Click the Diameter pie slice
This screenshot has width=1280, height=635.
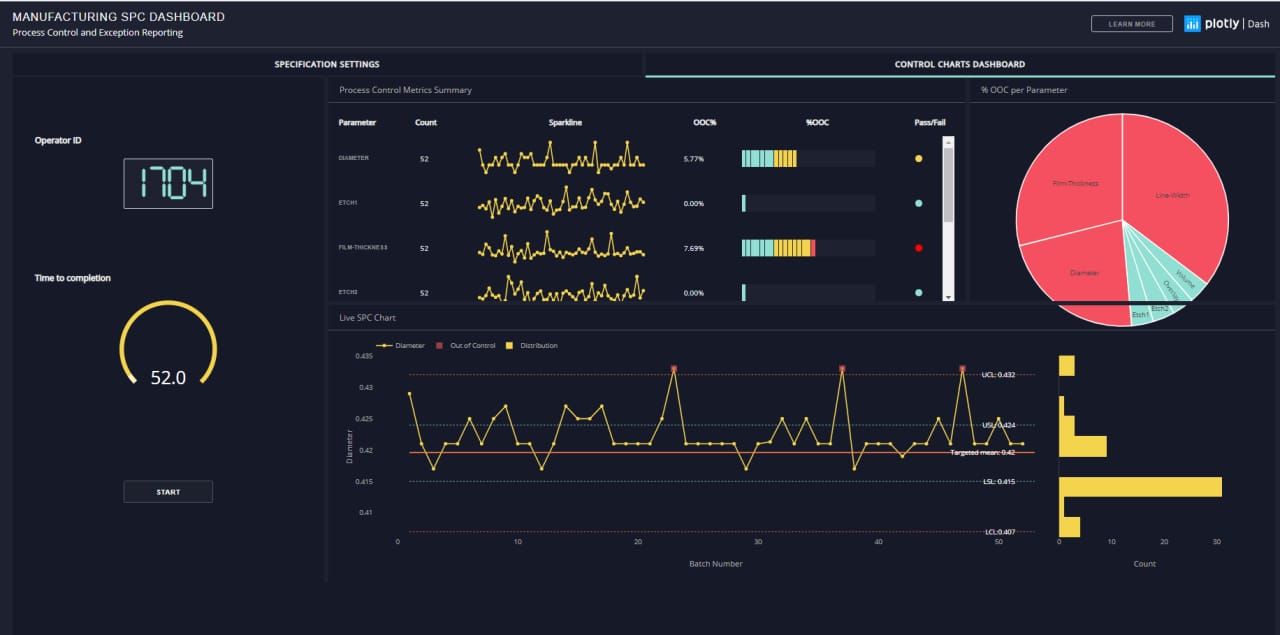tap(1085, 272)
